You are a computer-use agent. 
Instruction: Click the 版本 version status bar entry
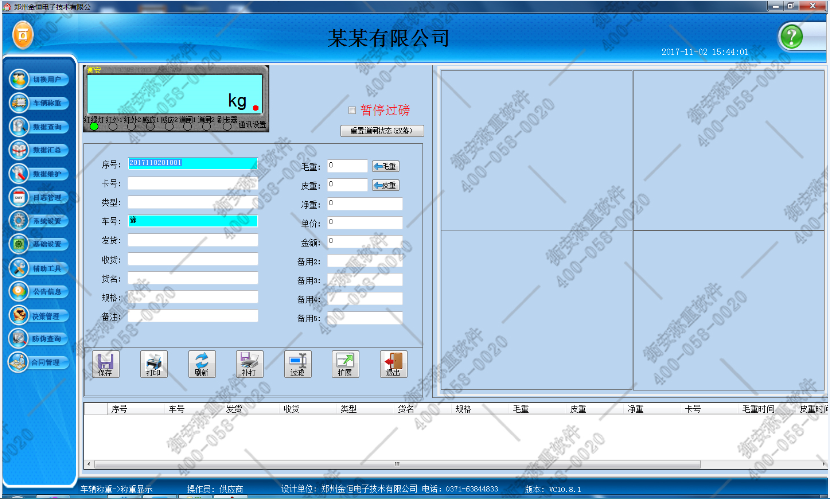553,489
